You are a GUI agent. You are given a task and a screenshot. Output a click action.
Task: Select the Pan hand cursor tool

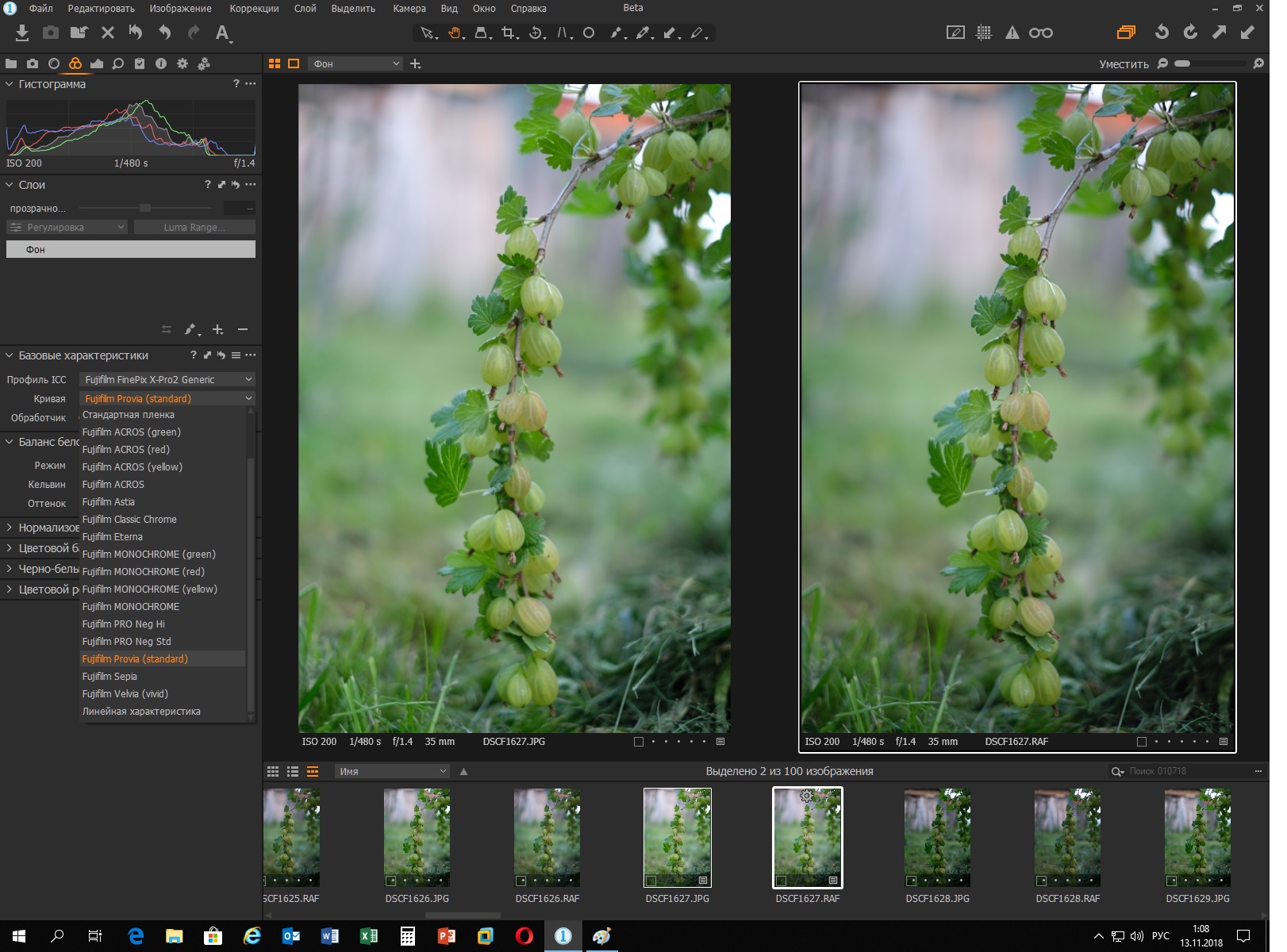click(x=455, y=33)
